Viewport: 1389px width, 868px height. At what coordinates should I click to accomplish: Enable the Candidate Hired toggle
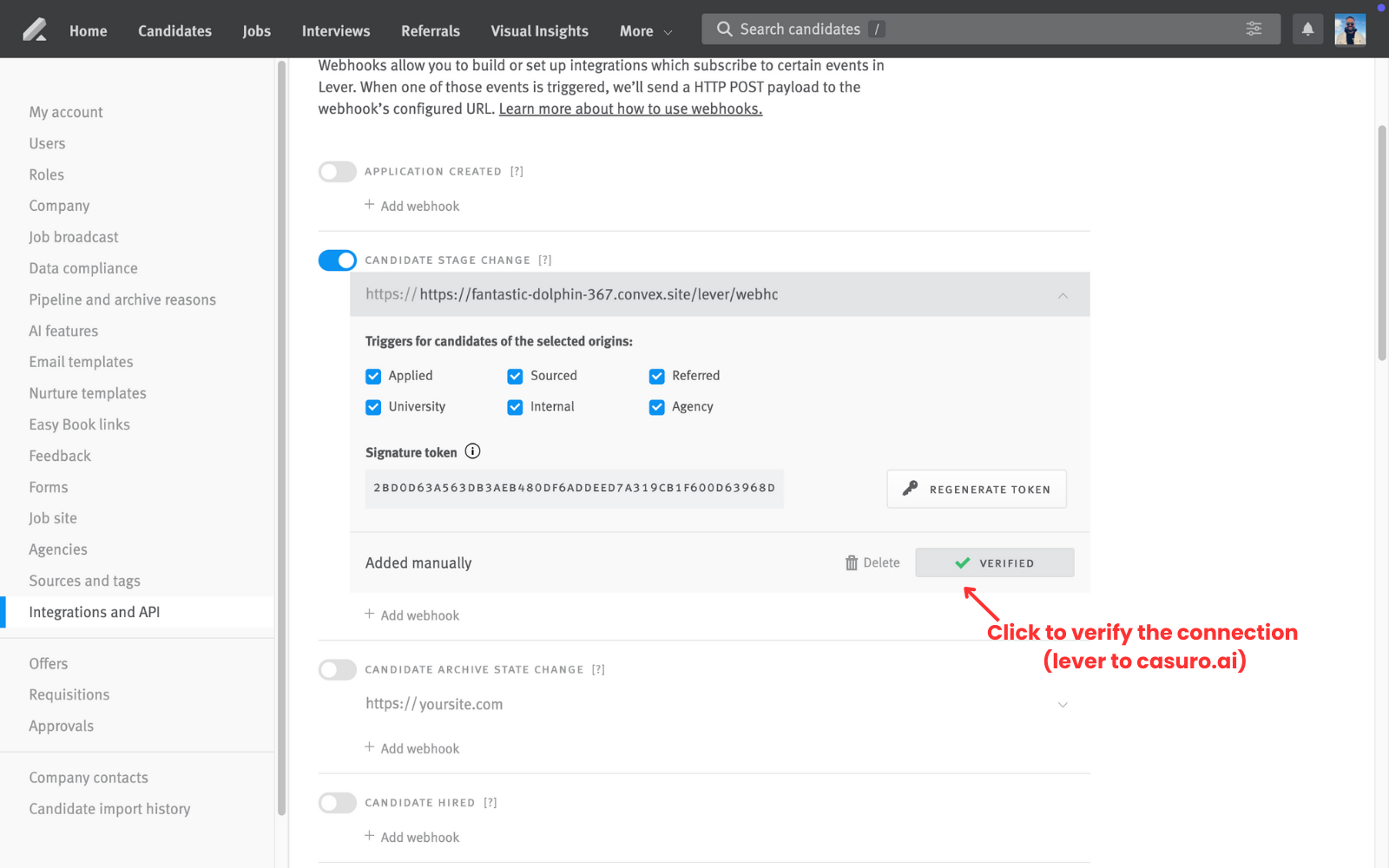pos(337,802)
